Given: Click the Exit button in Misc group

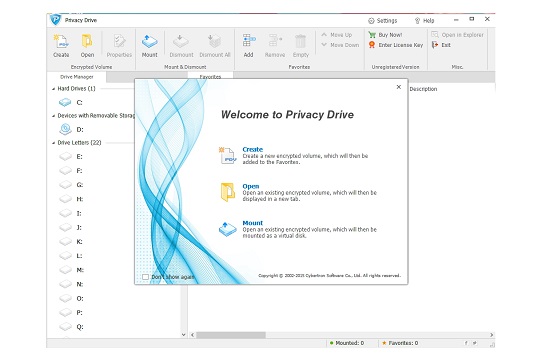Looking at the screenshot, I should (441, 45).
